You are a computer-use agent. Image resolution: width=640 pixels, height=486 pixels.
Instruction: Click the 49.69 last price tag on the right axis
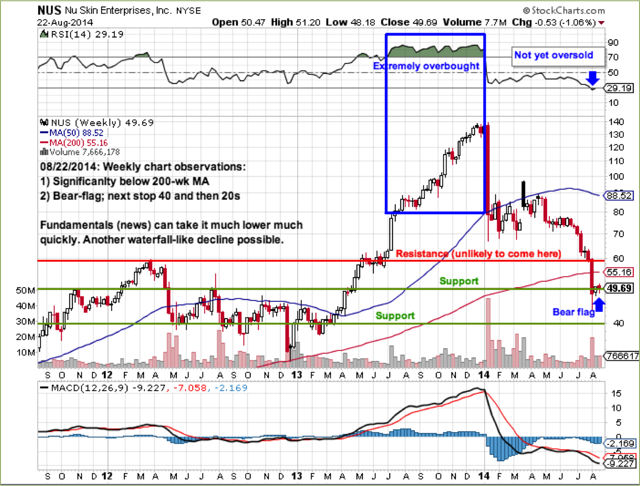(x=619, y=288)
